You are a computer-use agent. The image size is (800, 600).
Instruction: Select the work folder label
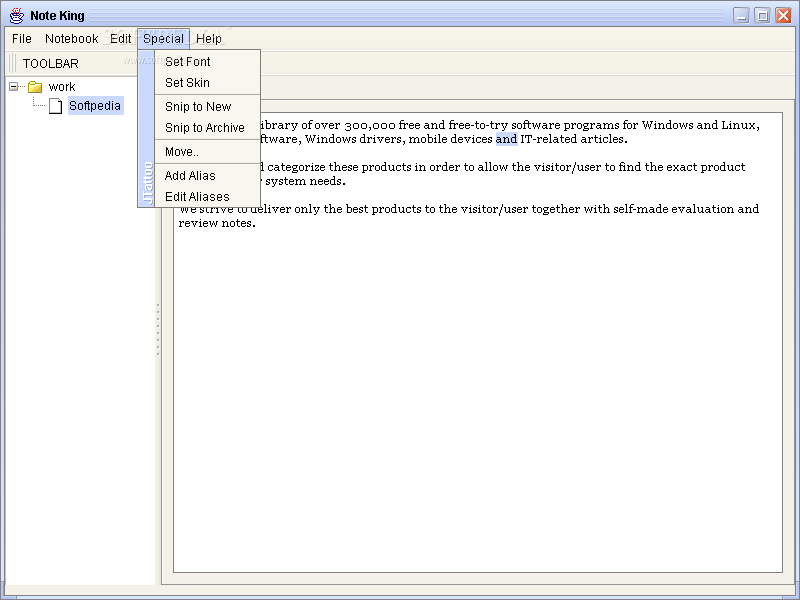[x=62, y=87]
